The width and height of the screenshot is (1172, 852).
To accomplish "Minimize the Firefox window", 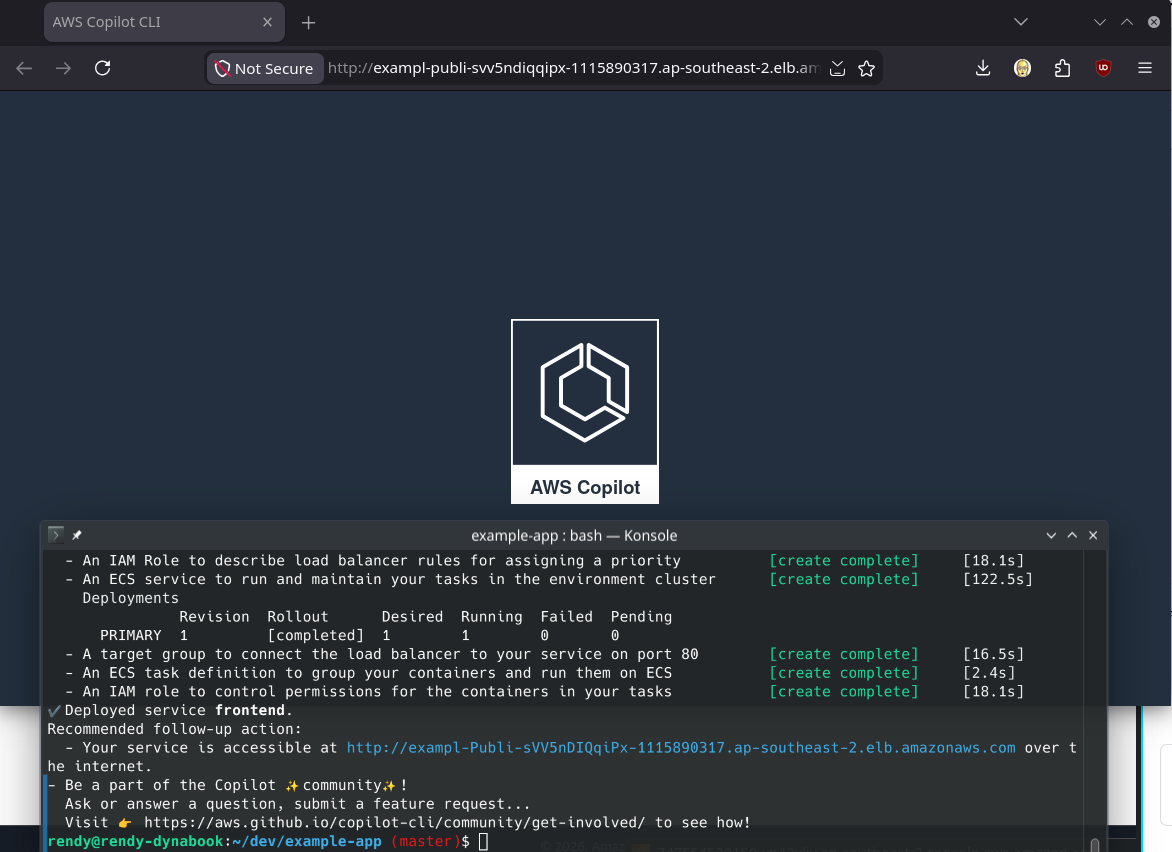I will pyautogui.click(x=1099, y=22).
